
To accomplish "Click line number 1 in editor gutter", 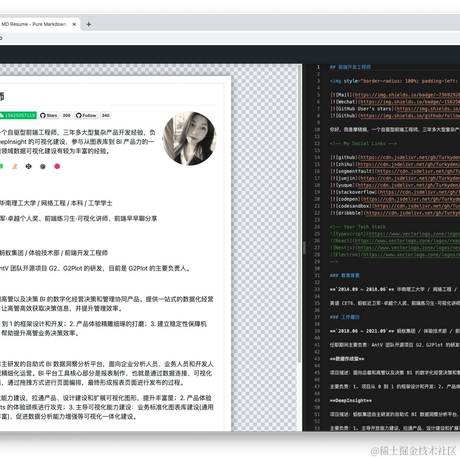I will pyautogui.click(x=318, y=67).
